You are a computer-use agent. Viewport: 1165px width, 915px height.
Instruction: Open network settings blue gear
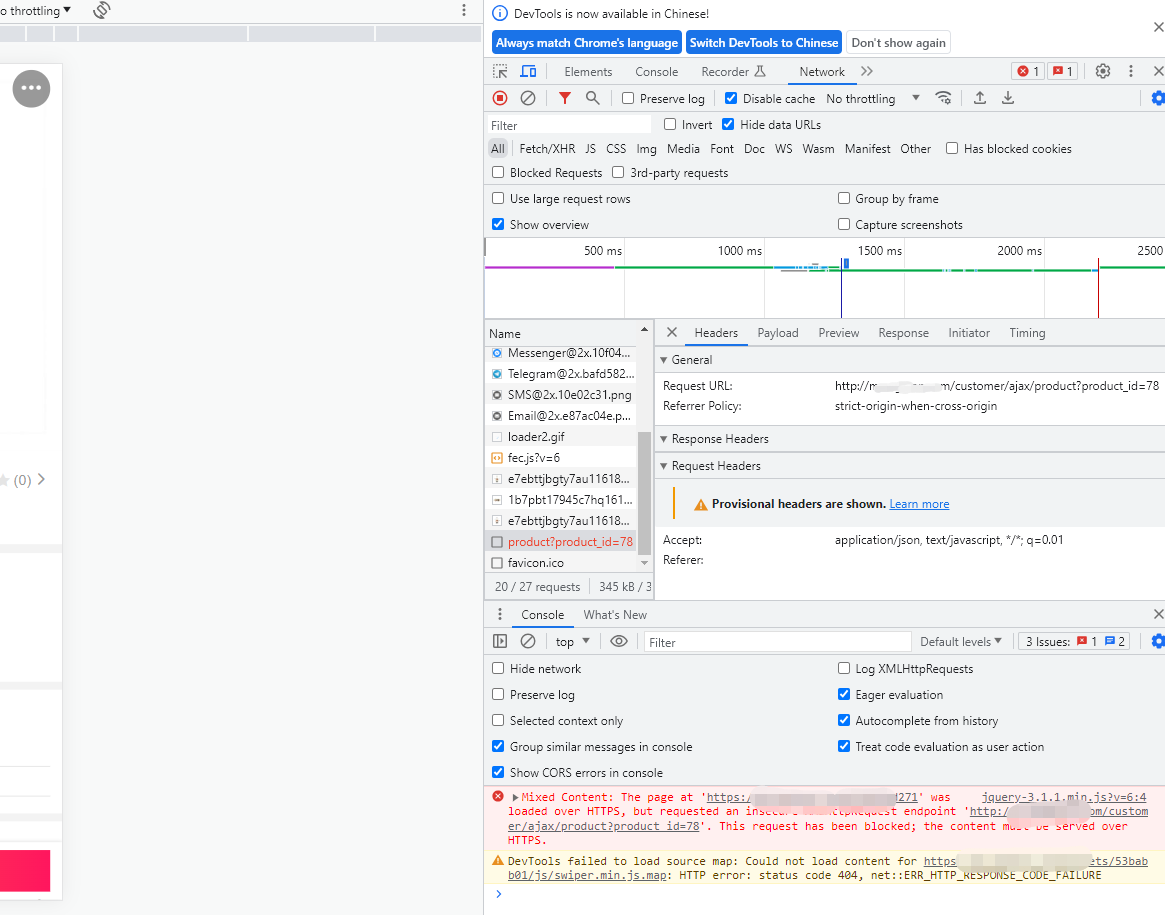[1158, 98]
